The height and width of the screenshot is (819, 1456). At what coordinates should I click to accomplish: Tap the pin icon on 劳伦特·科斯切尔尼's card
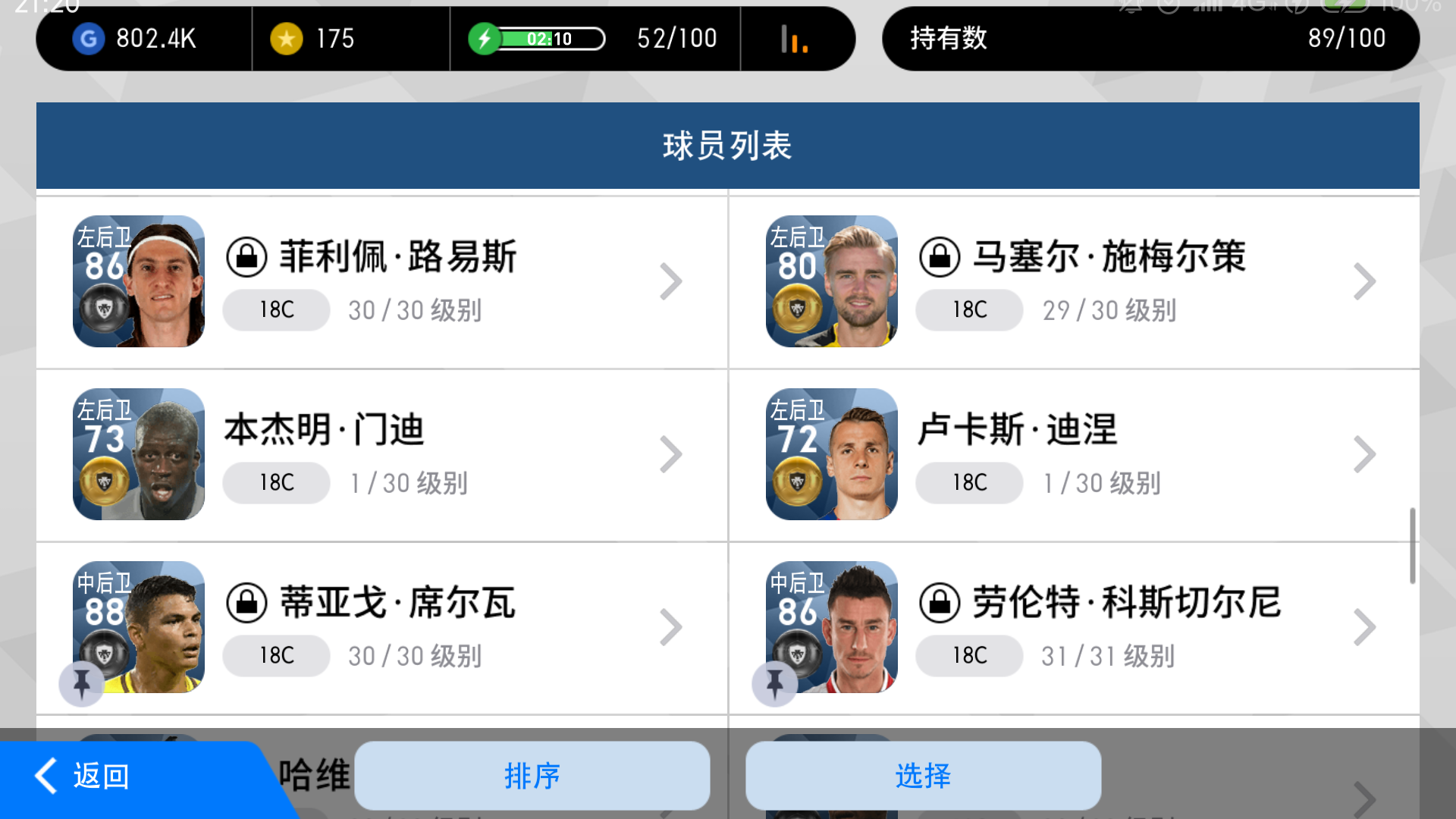774,684
